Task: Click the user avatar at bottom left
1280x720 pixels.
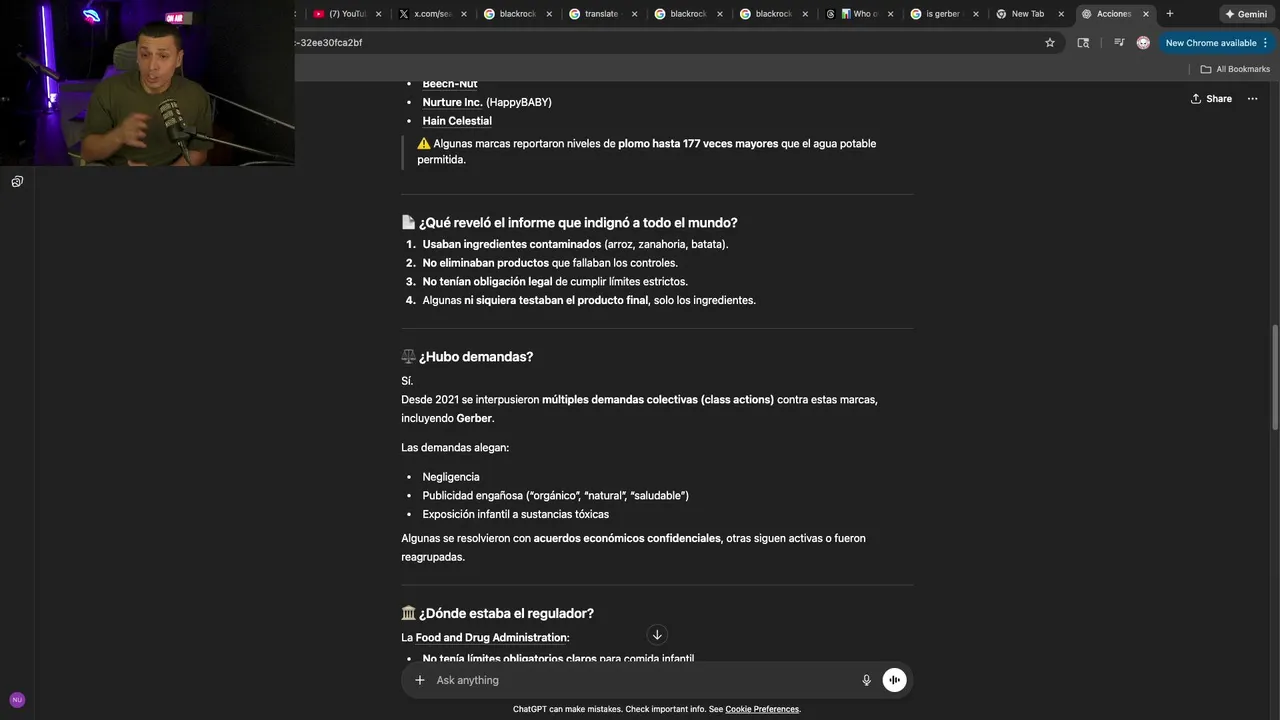Action: point(17,700)
